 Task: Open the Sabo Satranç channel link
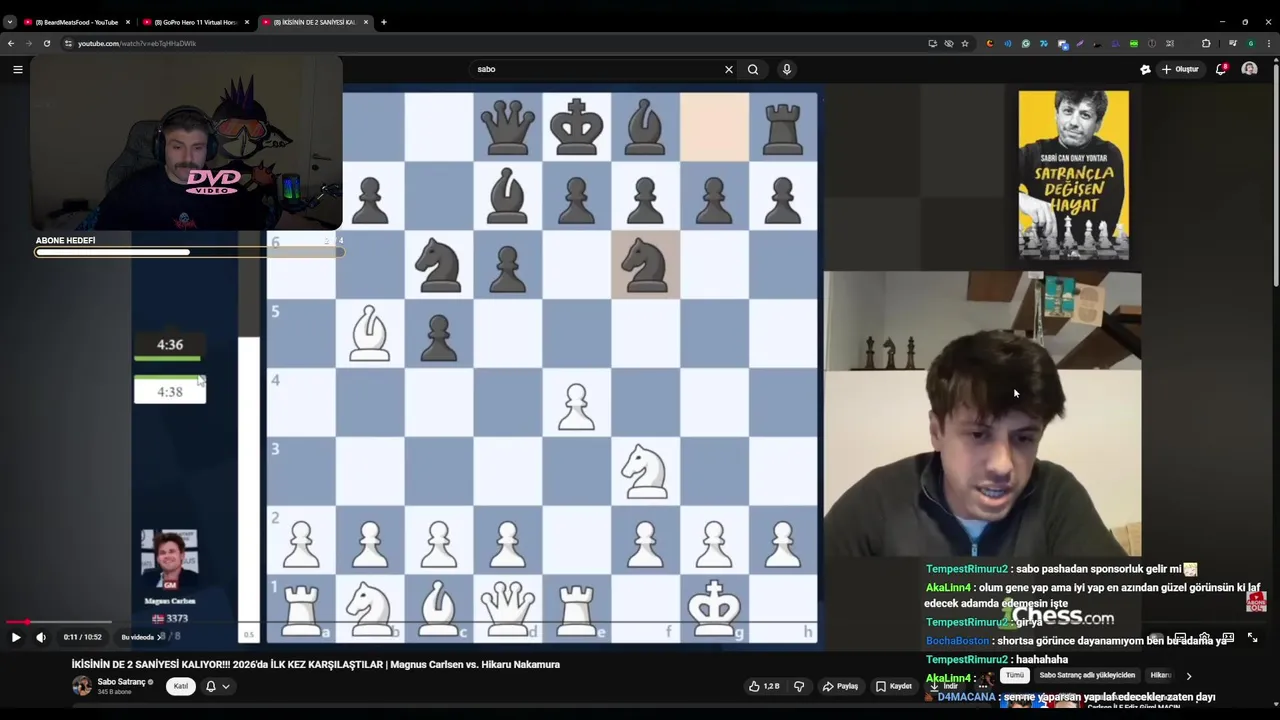(122, 682)
